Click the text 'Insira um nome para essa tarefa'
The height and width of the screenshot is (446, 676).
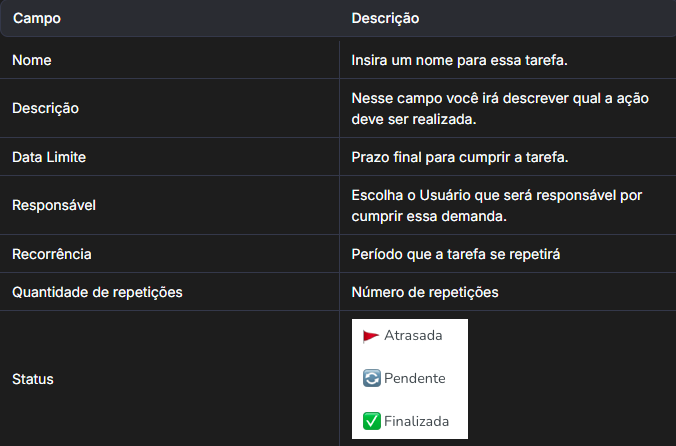(x=459, y=60)
